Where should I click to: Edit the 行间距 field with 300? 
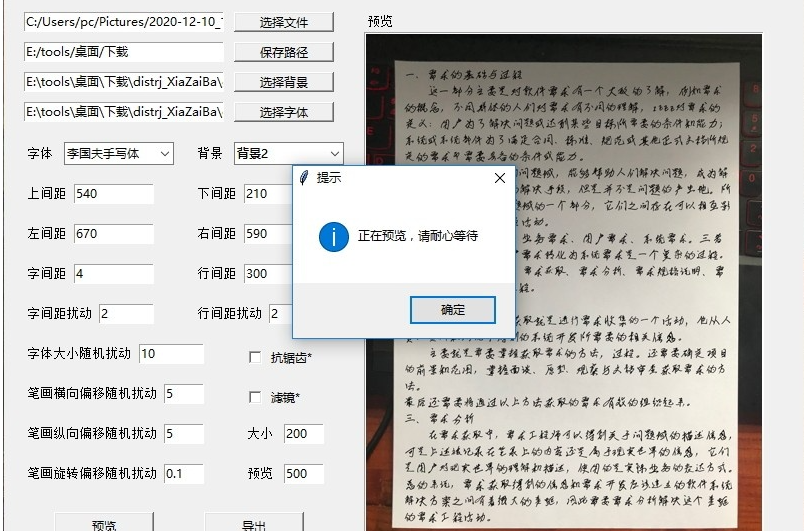[268, 273]
